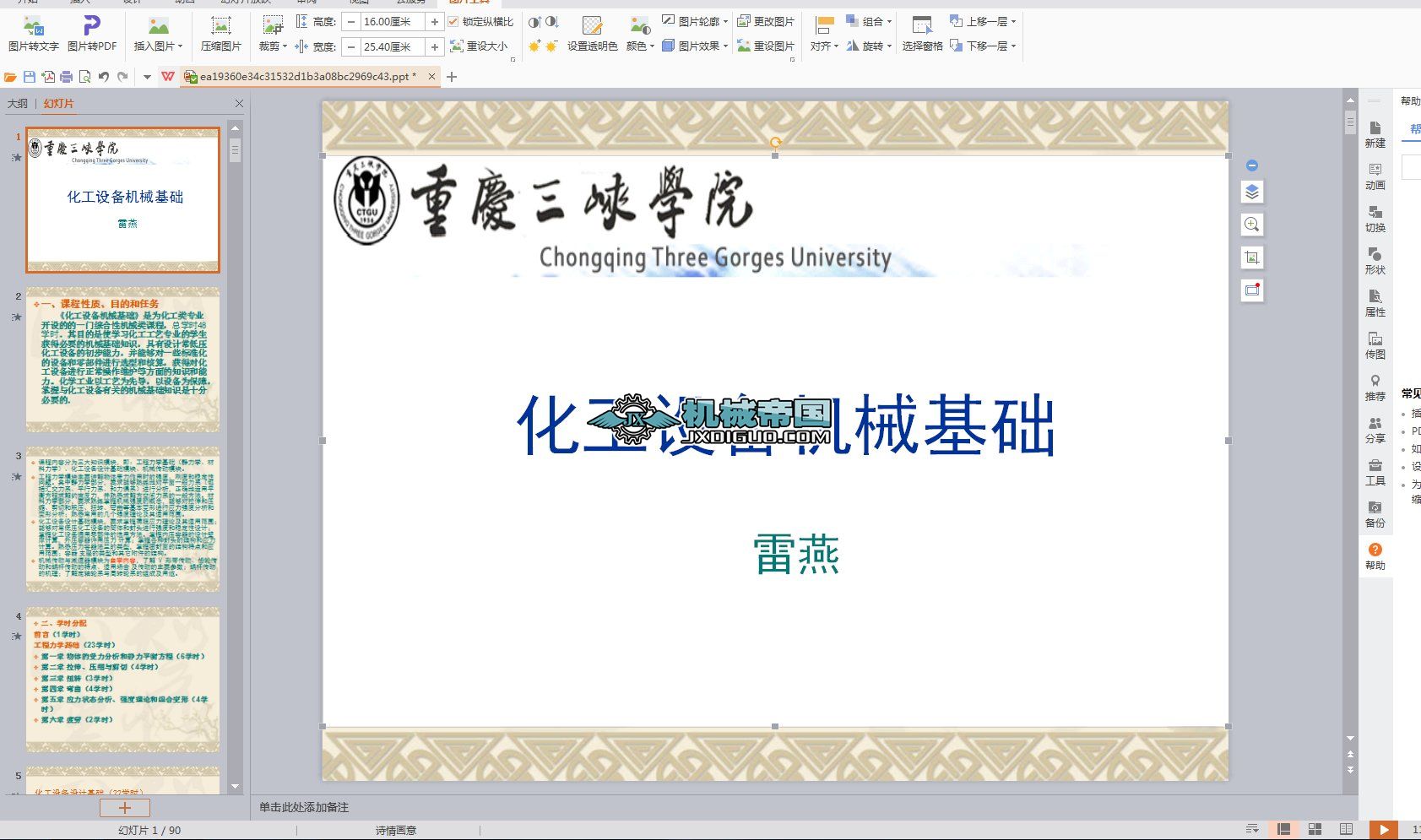This screenshot has height=840, width=1421.
Task: Select slide 4 thumbnail 学时分配
Action: [x=123, y=680]
